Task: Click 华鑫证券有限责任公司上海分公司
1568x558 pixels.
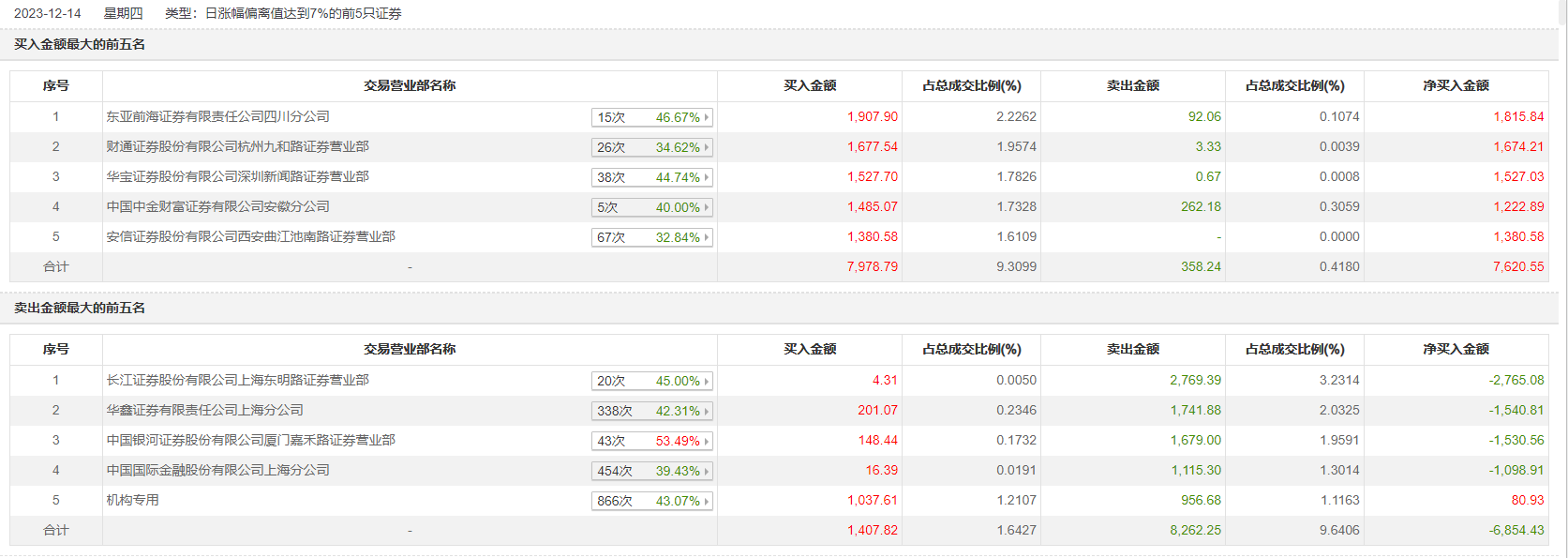Action: point(204,410)
